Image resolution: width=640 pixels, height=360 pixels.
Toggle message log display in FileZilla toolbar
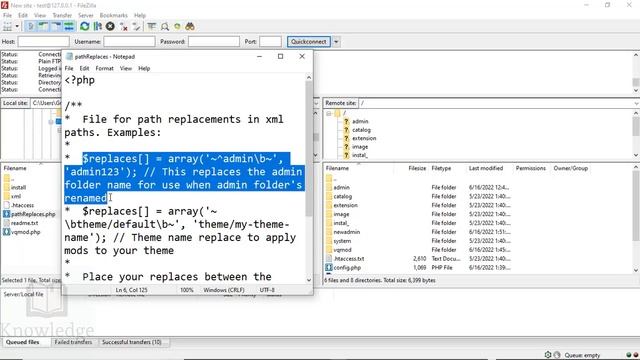click(x=30, y=27)
